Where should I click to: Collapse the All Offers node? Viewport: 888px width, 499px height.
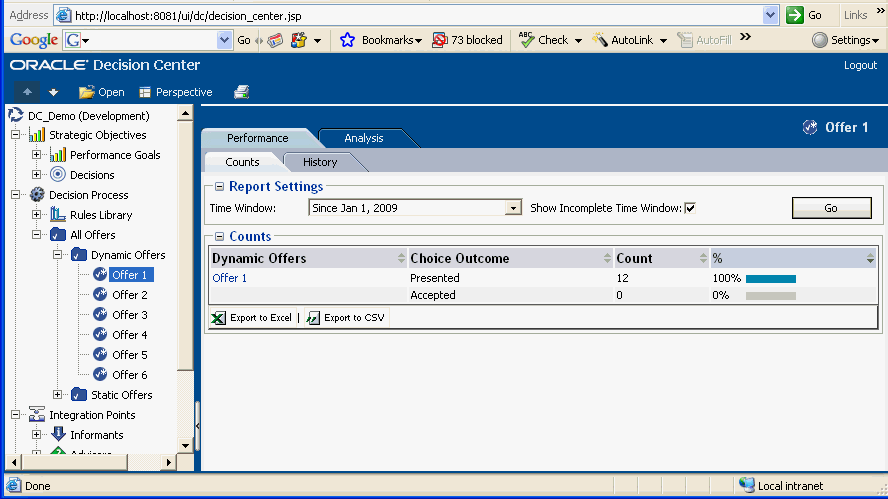[36, 234]
